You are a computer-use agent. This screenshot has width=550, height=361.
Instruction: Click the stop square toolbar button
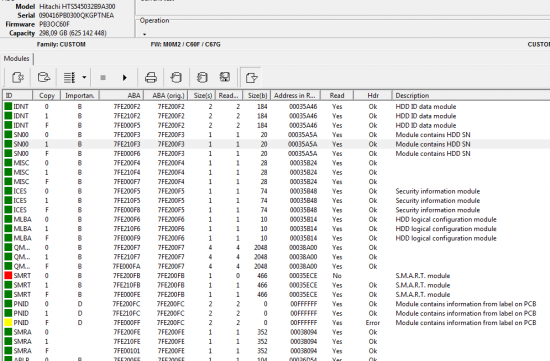click(x=103, y=78)
